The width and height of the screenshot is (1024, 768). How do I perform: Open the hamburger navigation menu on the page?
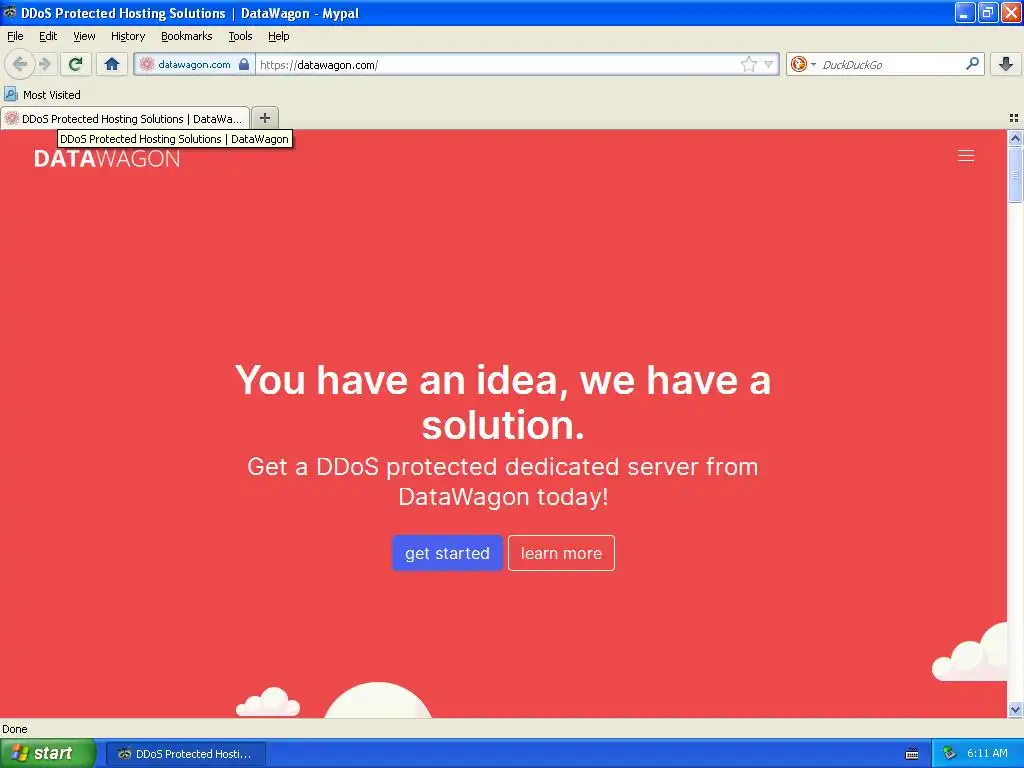[966, 155]
